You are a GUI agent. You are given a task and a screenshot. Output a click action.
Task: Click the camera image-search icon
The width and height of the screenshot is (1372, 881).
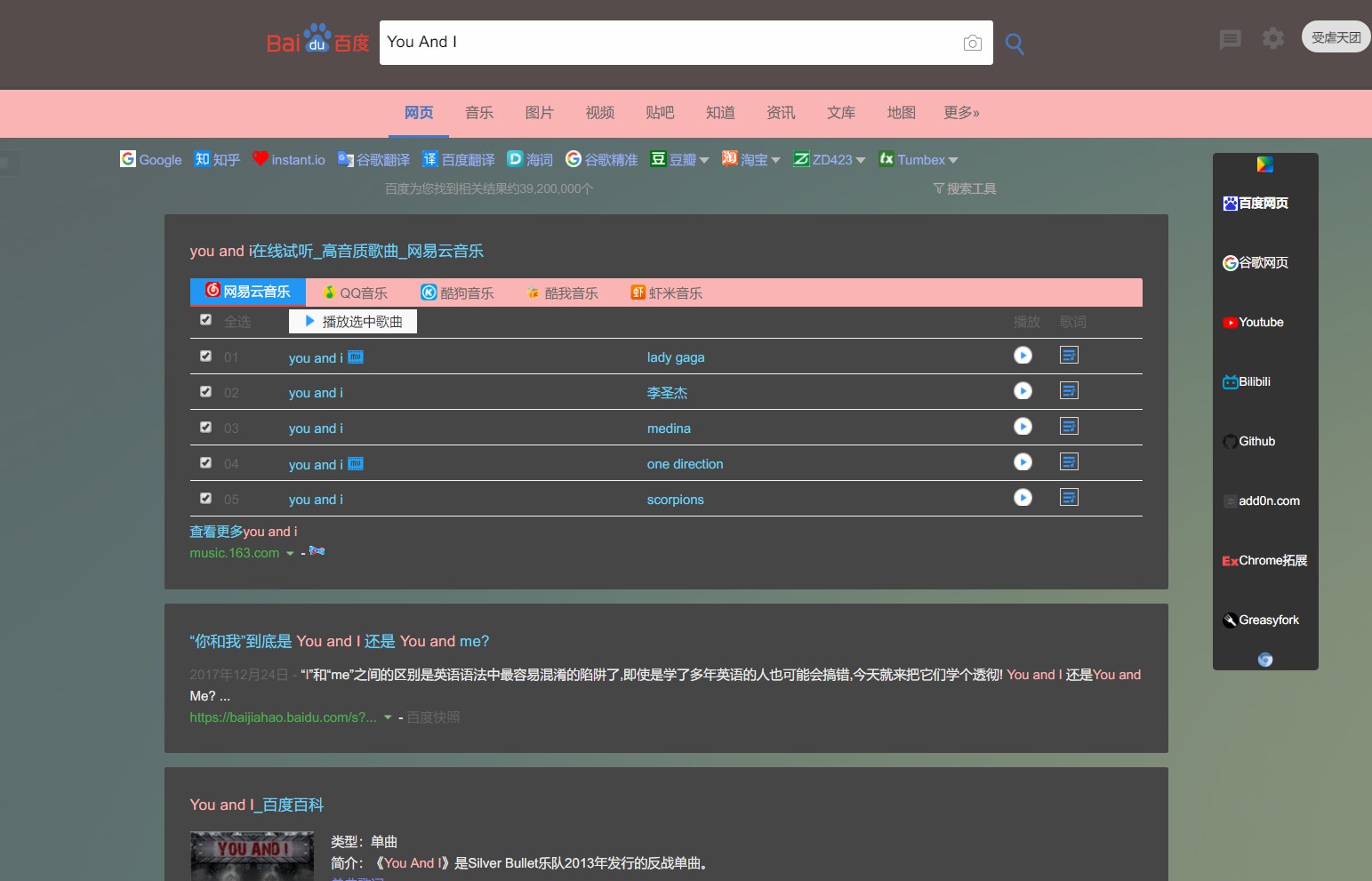click(972, 43)
